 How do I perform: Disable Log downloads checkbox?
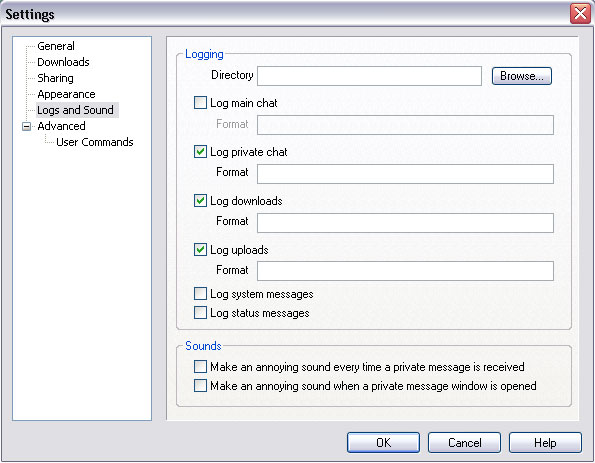(200, 201)
